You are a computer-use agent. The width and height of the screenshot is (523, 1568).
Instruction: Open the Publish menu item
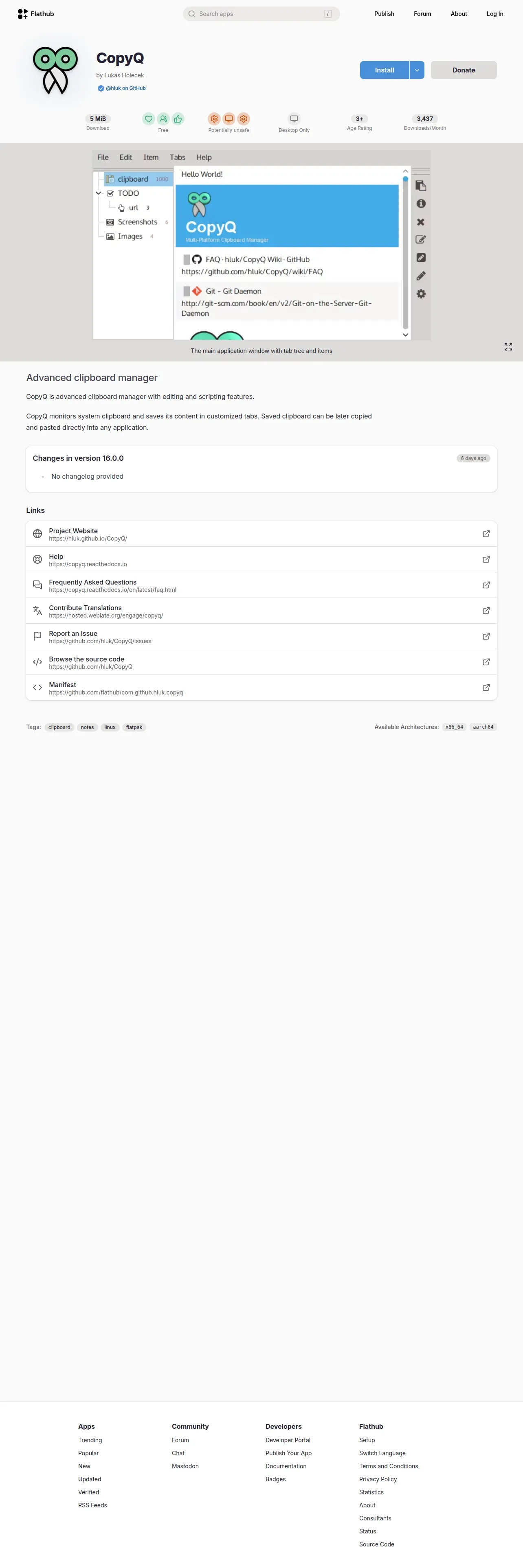coord(384,14)
